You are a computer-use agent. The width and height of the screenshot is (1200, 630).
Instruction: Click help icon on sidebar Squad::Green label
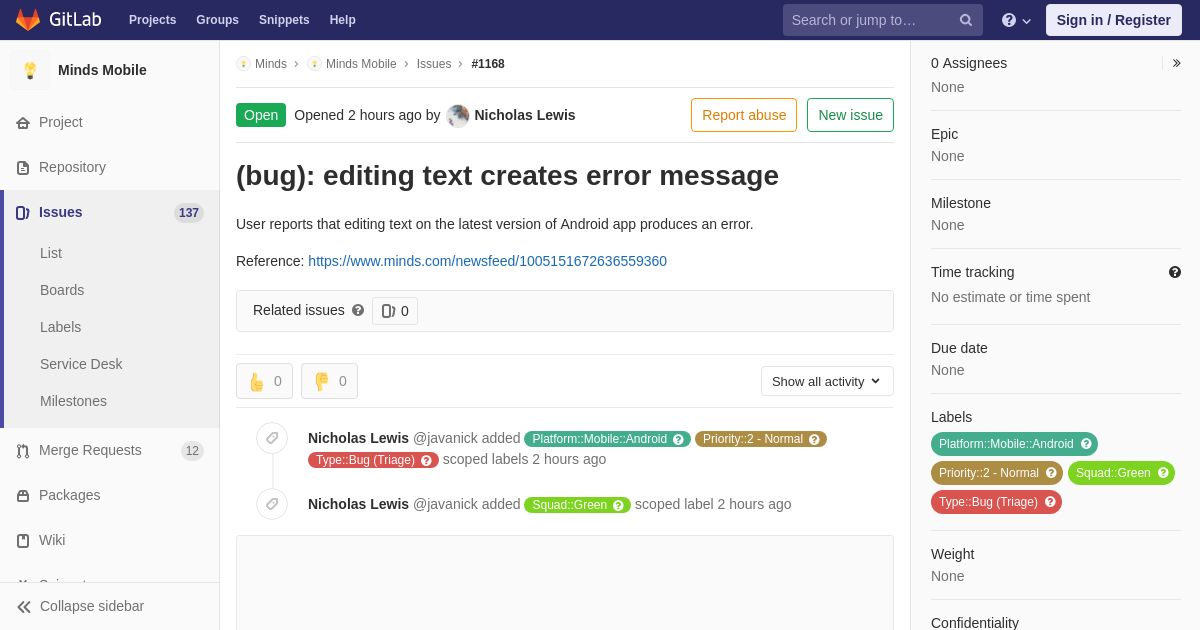click(1163, 473)
